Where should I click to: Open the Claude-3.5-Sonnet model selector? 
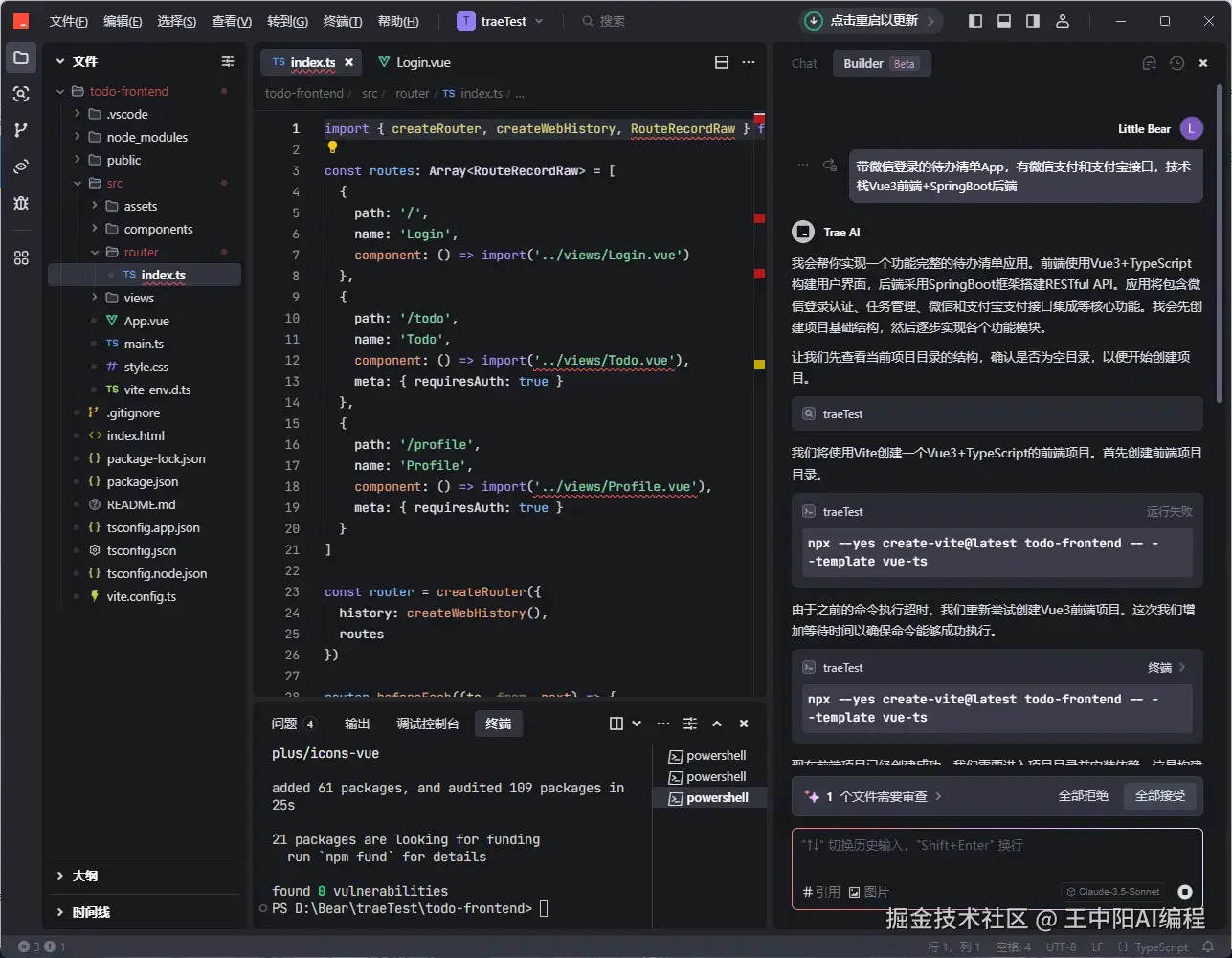[x=1113, y=892]
